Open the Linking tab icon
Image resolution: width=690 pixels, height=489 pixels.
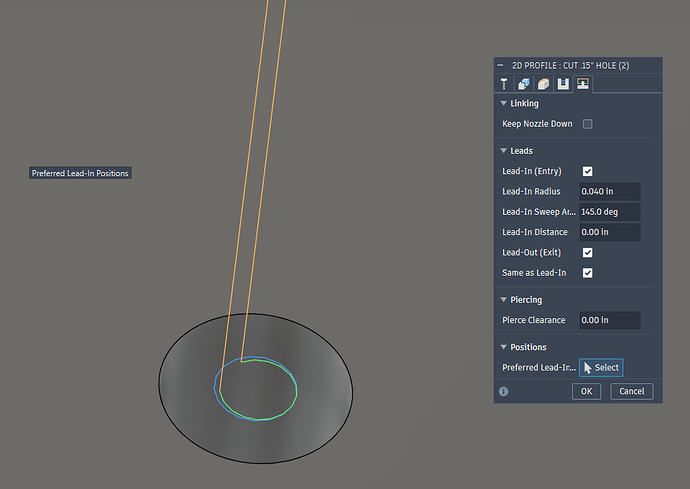pos(583,84)
